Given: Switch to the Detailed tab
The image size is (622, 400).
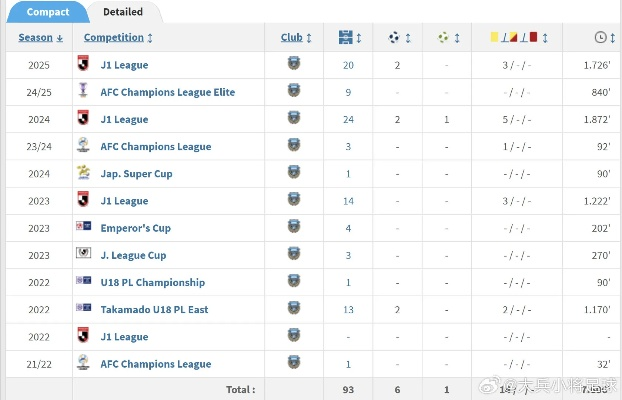Looking at the screenshot, I should click(122, 12).
